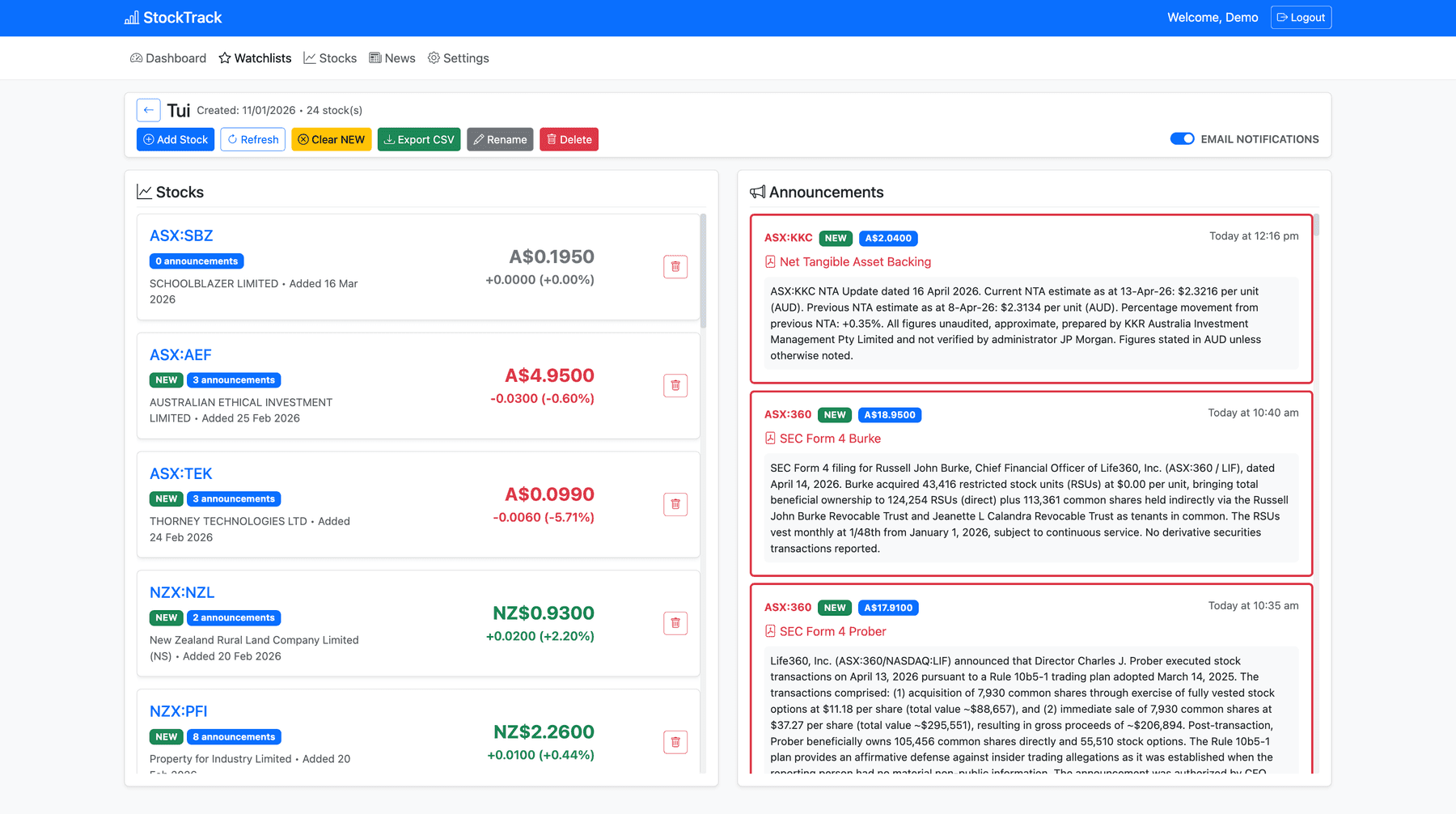
Task: Click the 8 announcements badge on NZX:PFI
Action: click(234, 737)
